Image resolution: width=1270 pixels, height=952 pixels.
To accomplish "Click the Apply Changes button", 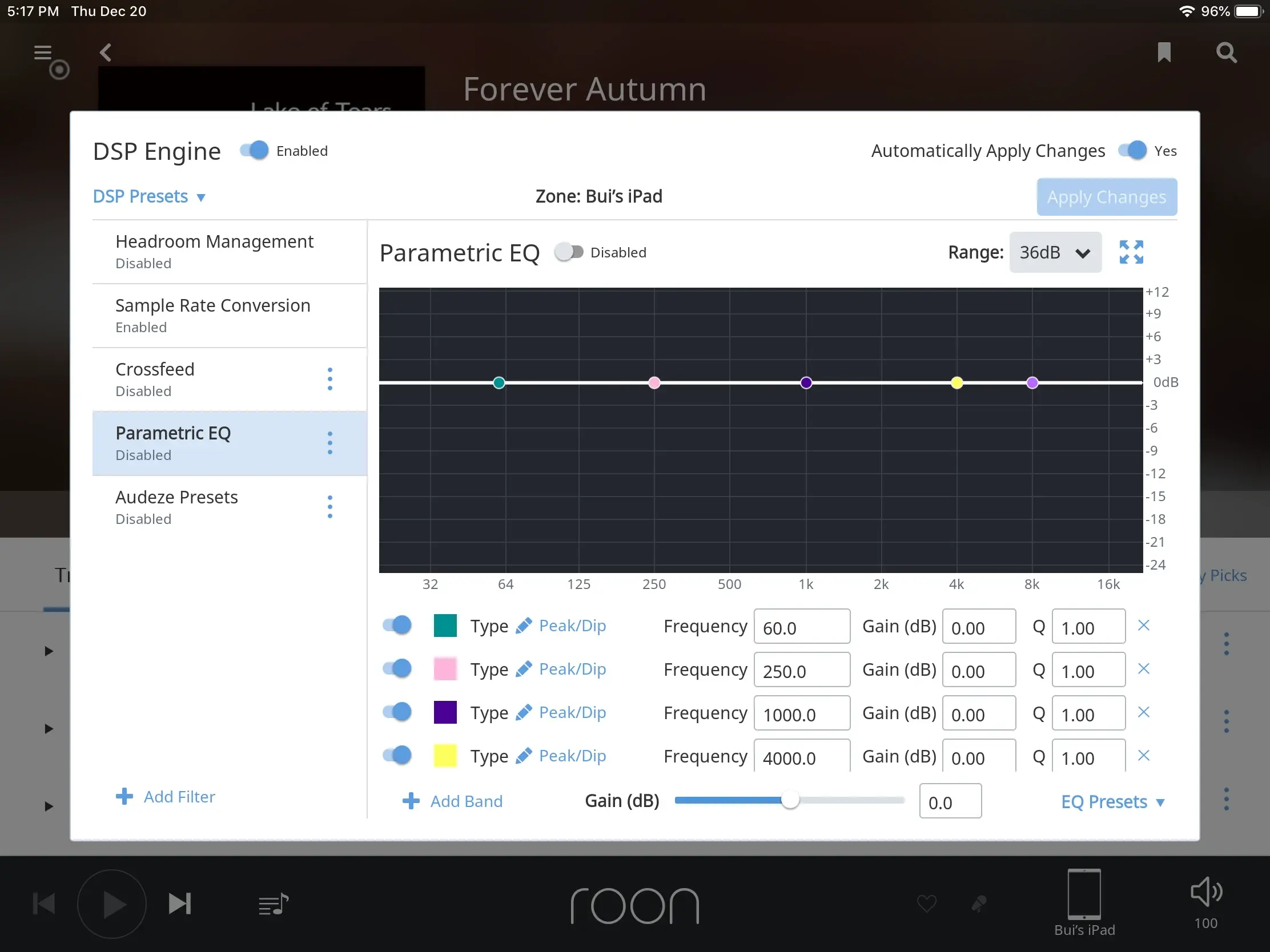I will click(x=1107, y=197).
